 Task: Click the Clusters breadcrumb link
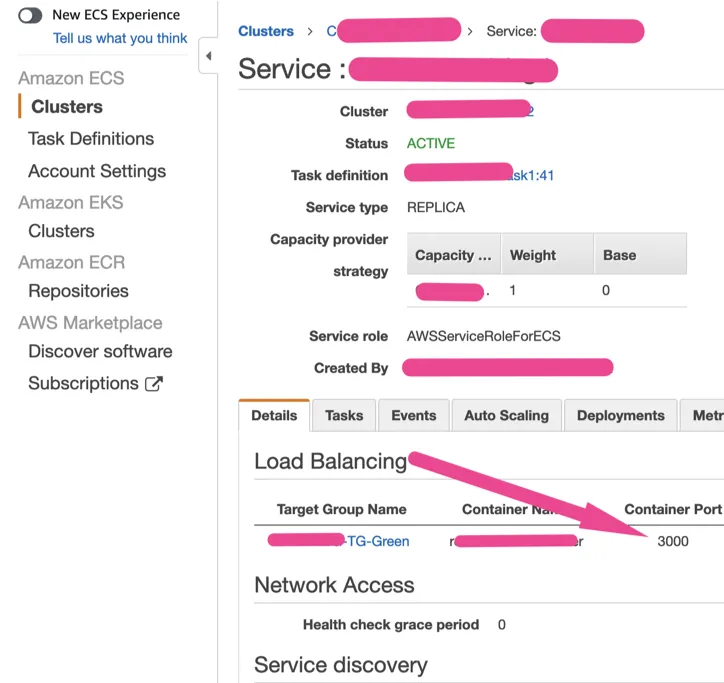pos(266,31)
